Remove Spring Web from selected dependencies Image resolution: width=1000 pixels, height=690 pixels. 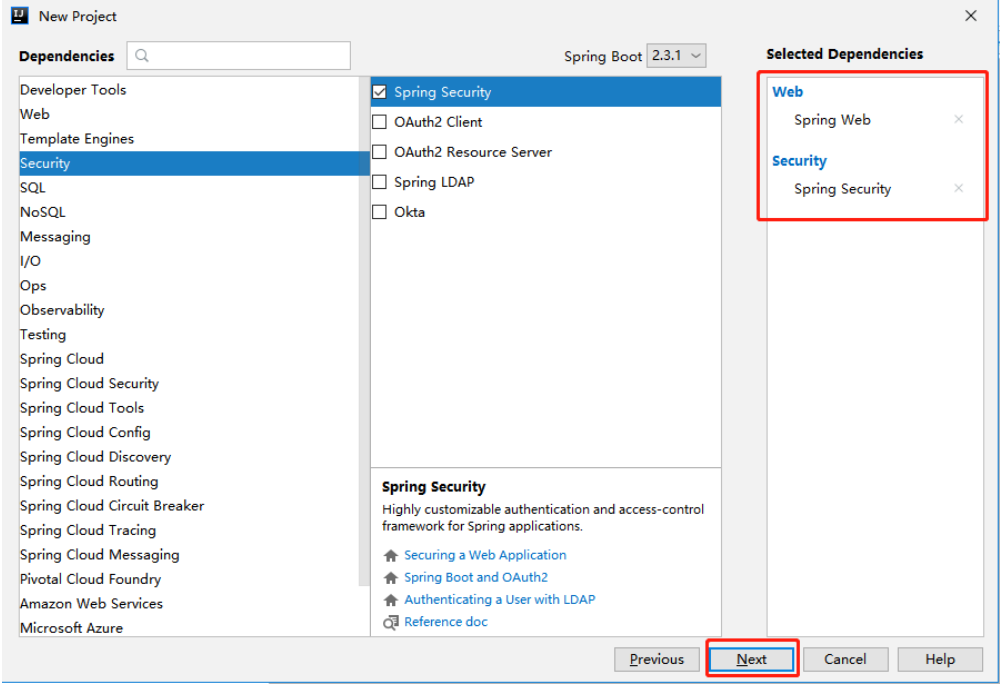click(x=958, y=119)
